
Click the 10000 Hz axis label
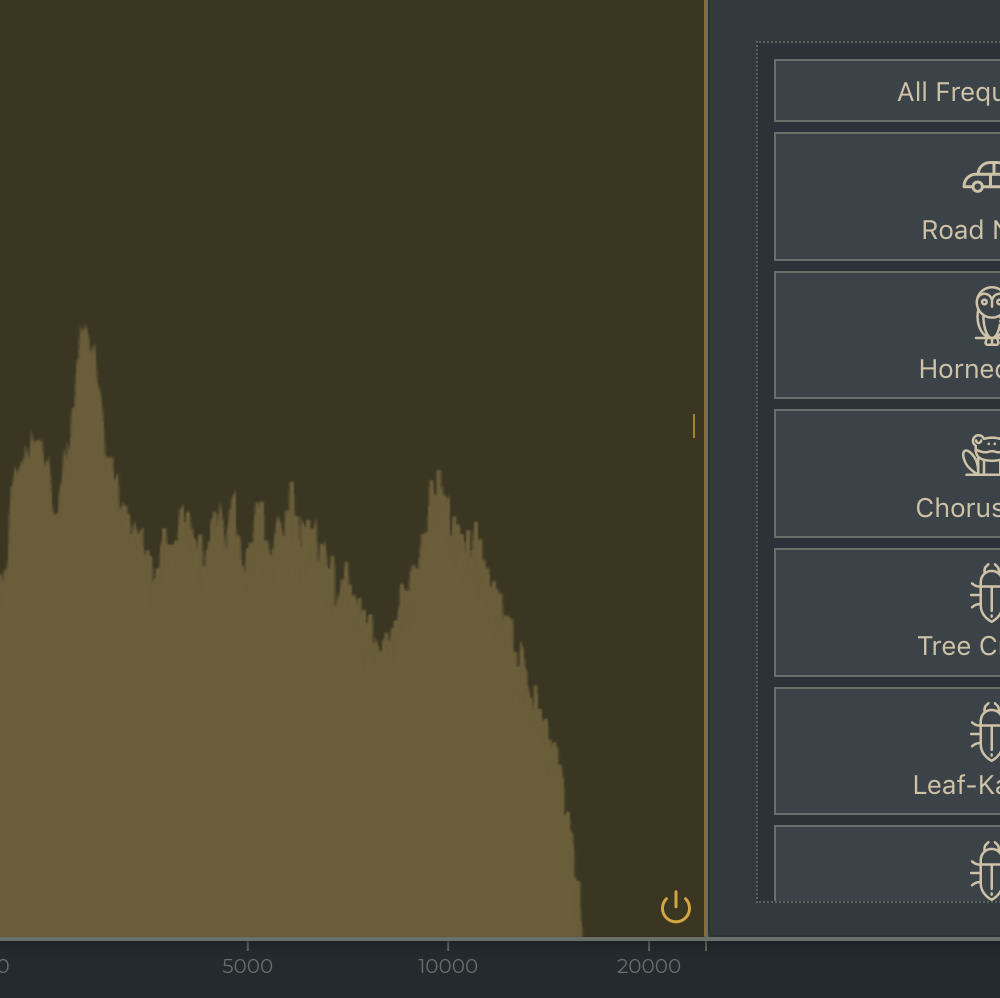448,966
